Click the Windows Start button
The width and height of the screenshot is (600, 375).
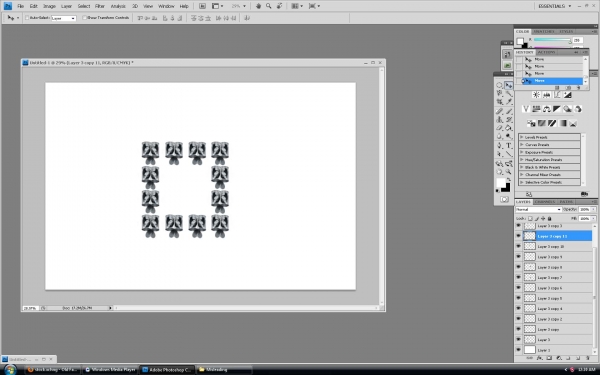click(10, 370)
